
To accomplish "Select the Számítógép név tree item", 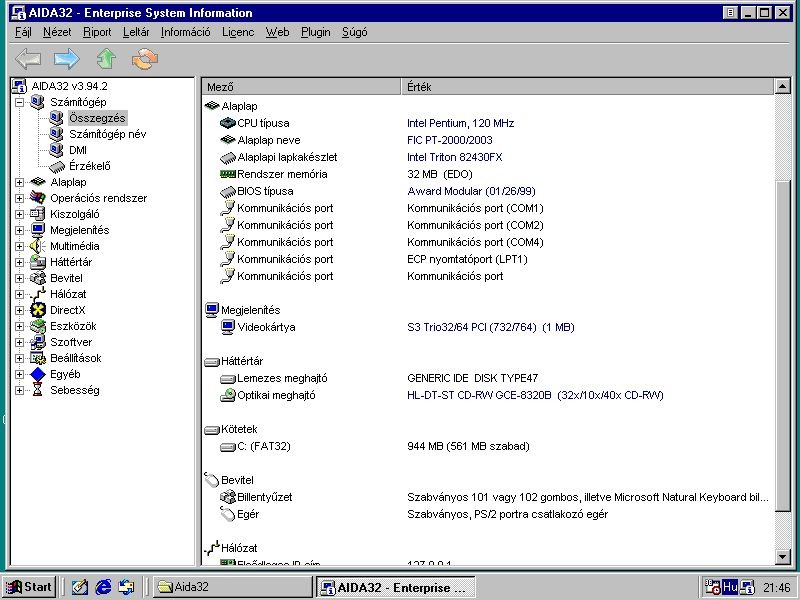I will [x=108, y=134].
